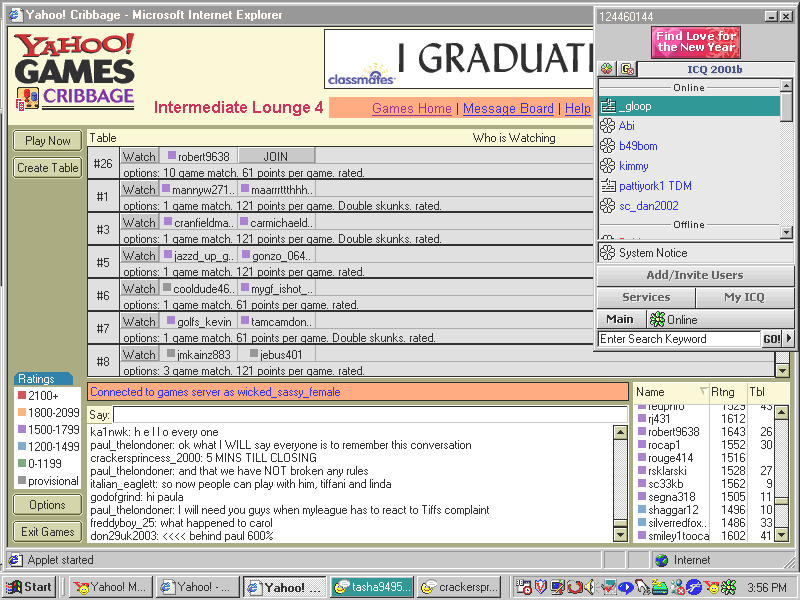This screenshot has width=800, height=600.
Task: Watch table #1 game
Action: tap(139, 189)
